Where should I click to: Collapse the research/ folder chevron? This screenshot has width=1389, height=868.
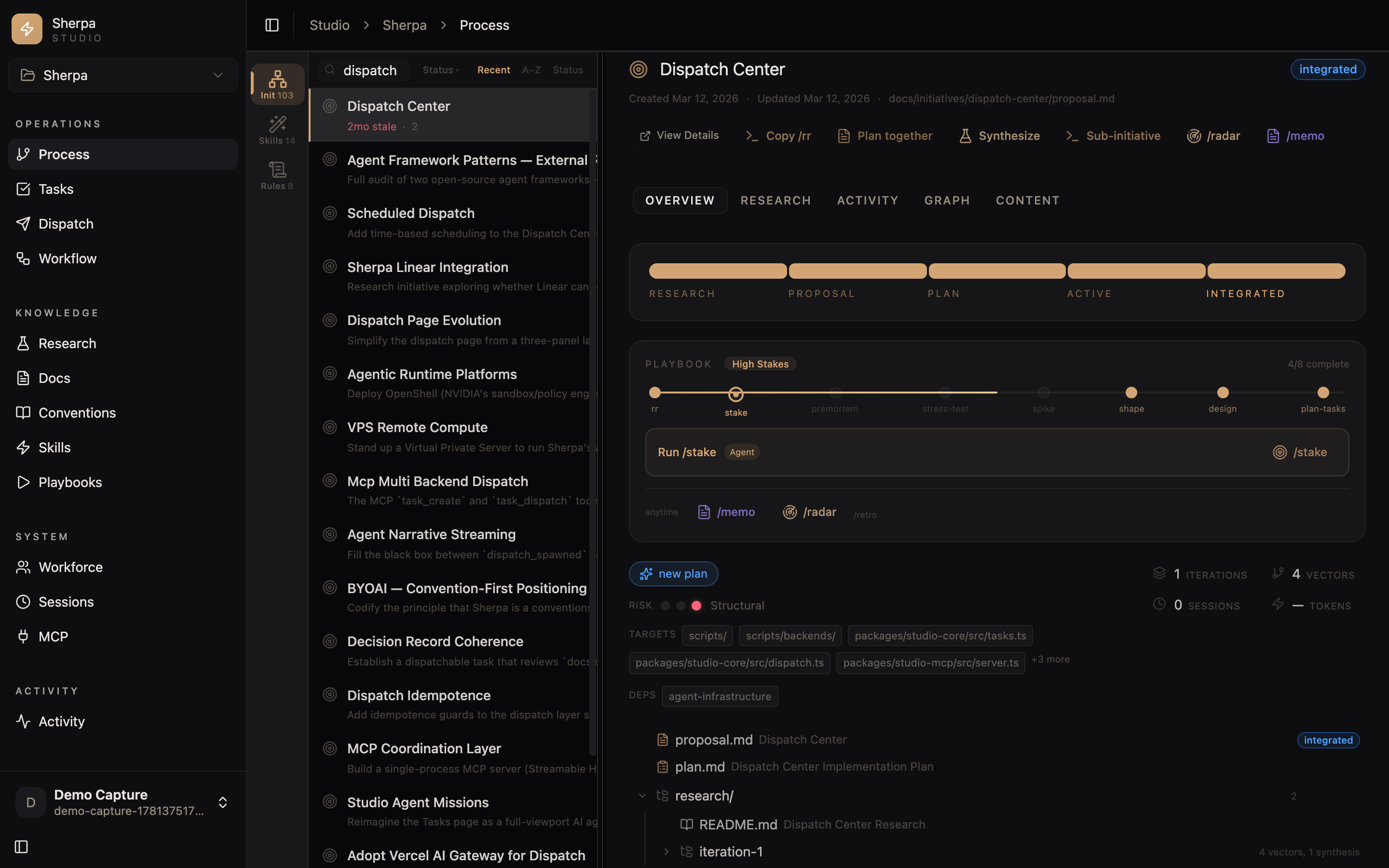coord(642,796)
